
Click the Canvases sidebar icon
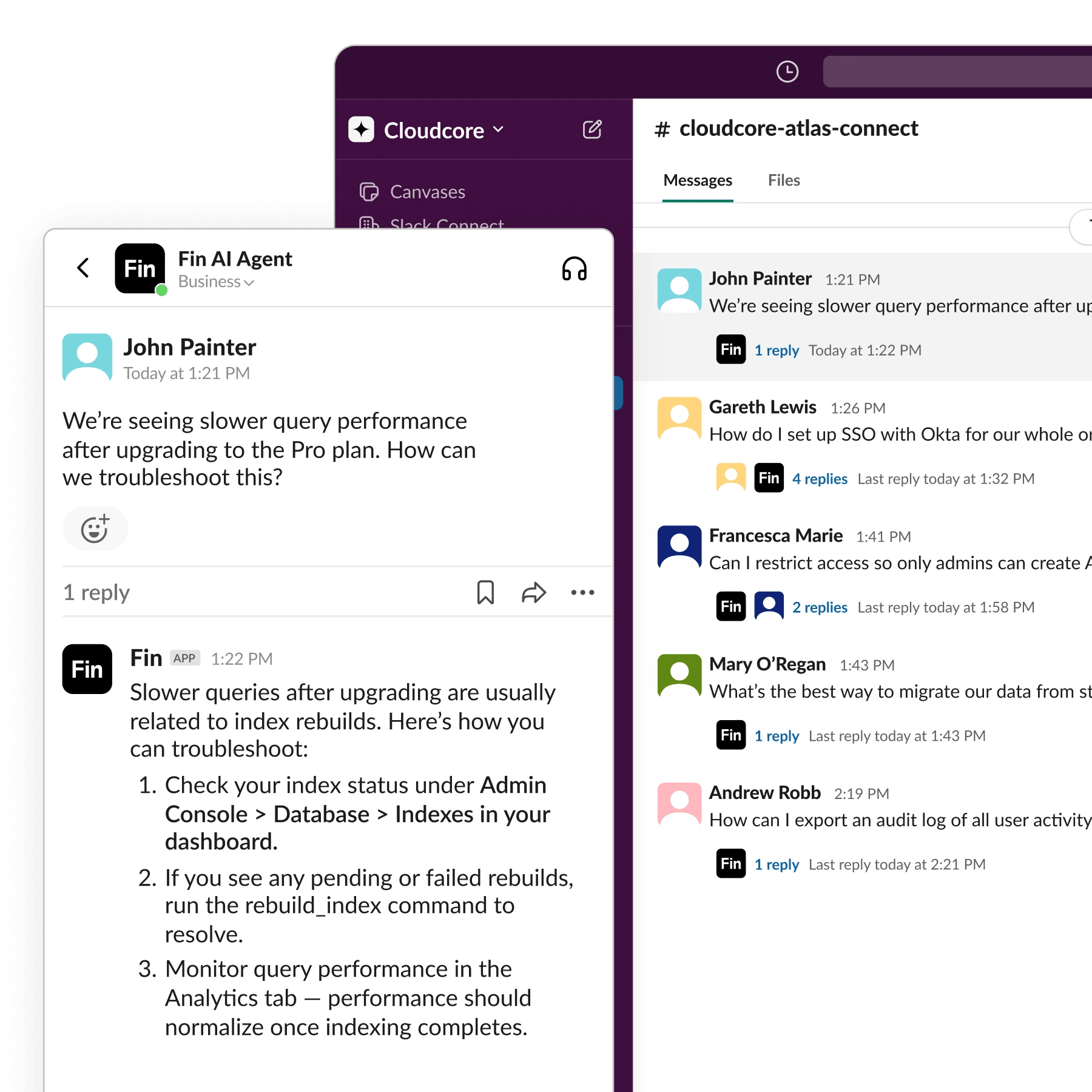pyautogui.click(x=369, y=192)
